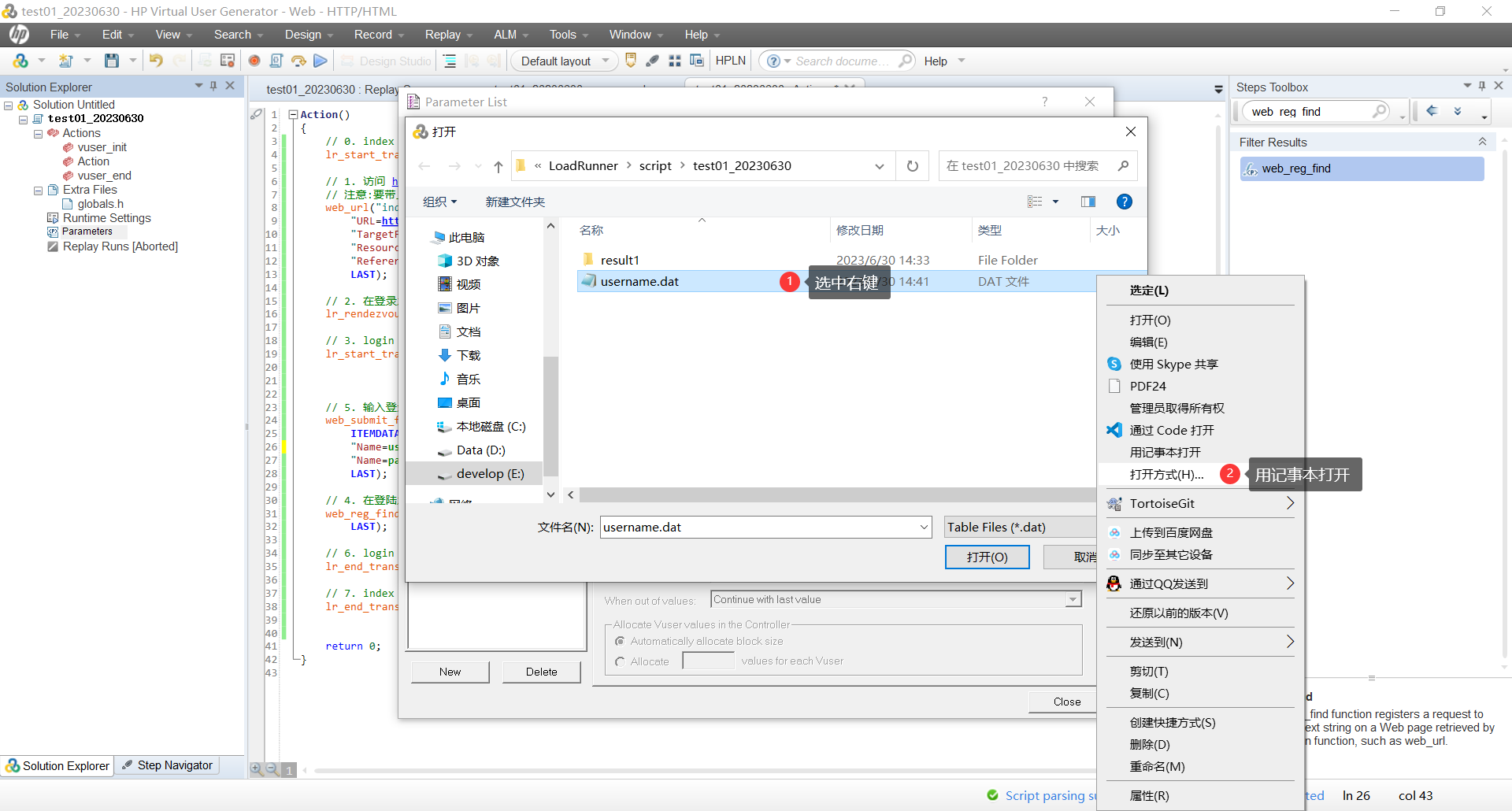This screenshot has width=1512, height=811.
Task: Open the Replay menu
Action: point(448,35)
